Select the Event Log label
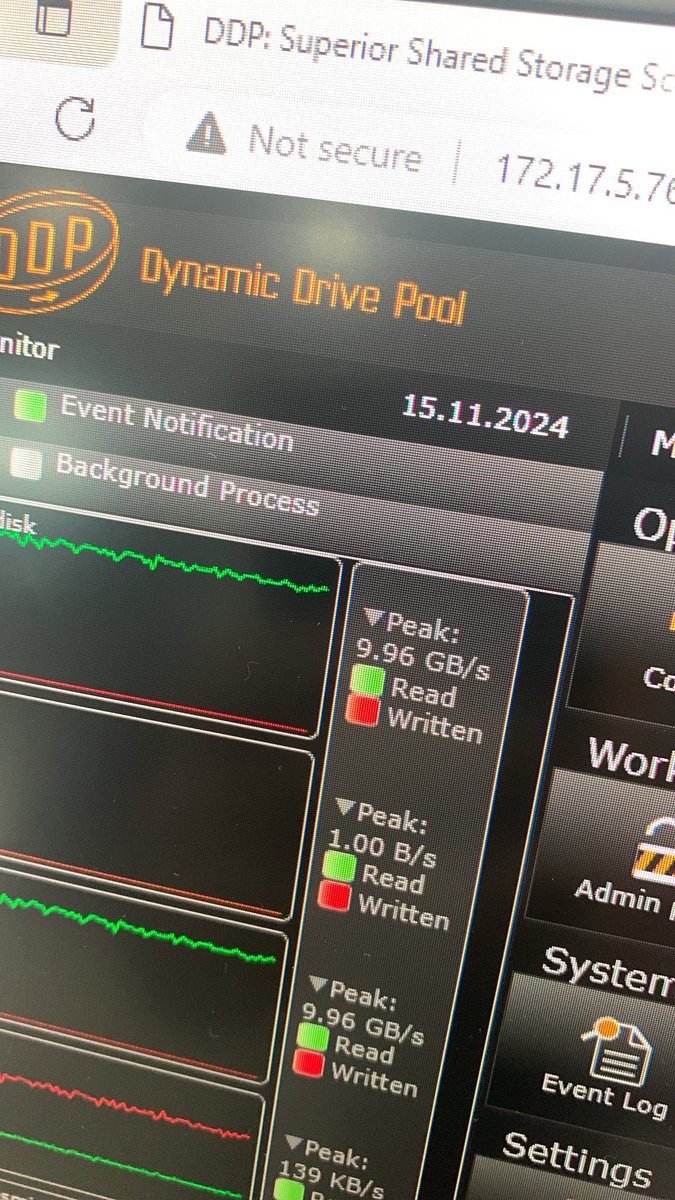Screen dimensions: 675x1200 [605, 1096]
